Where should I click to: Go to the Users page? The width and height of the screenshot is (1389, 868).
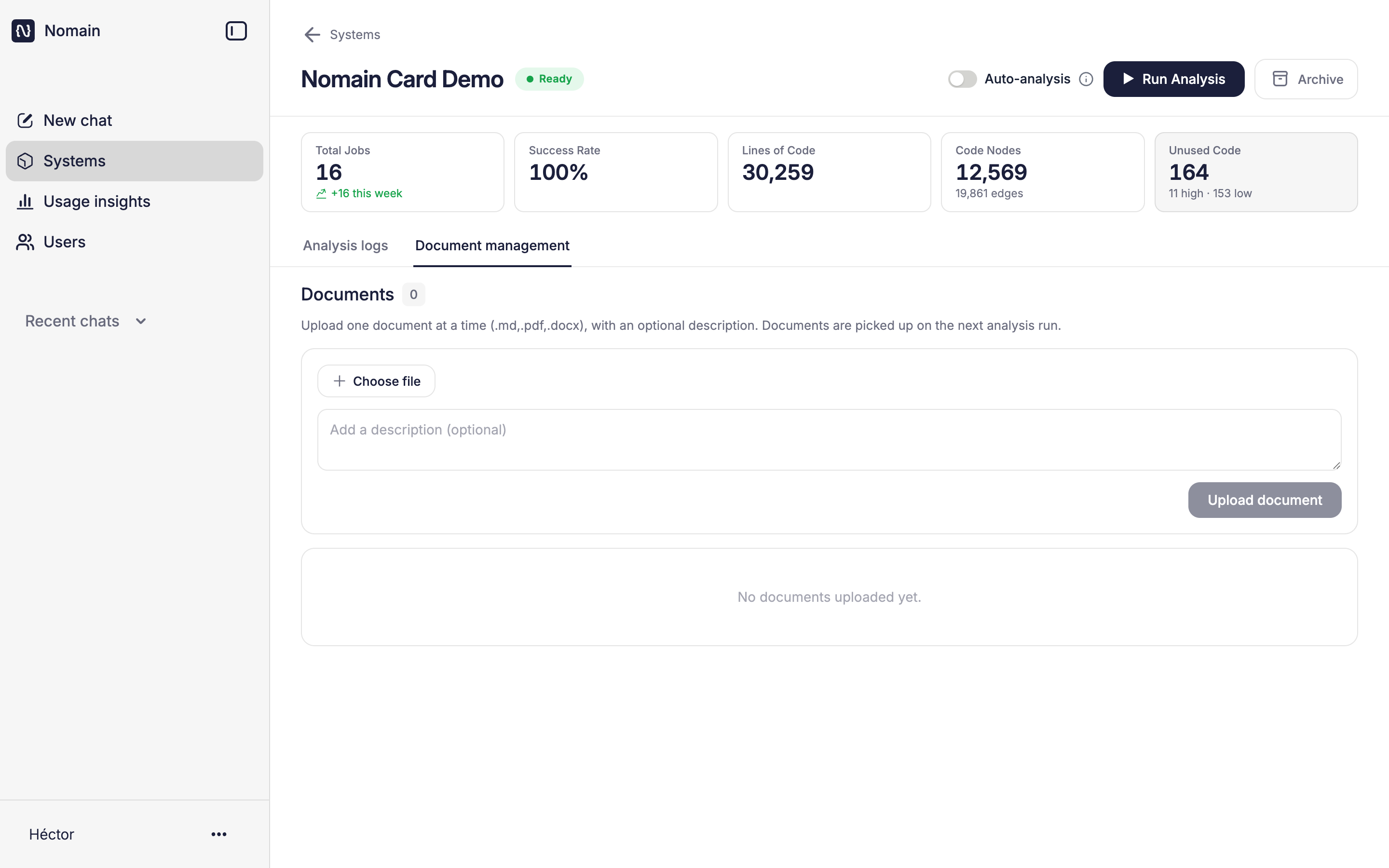click(x=134, y=242)
